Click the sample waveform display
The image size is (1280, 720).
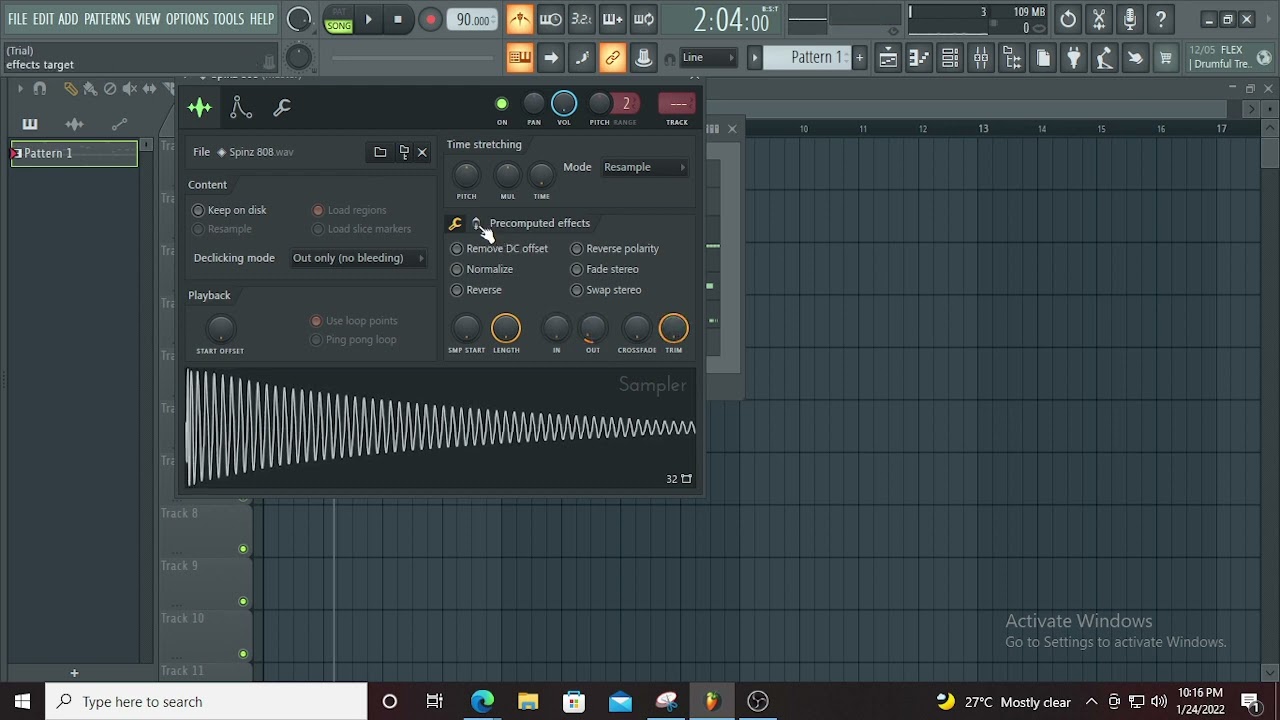click(440, 428)
